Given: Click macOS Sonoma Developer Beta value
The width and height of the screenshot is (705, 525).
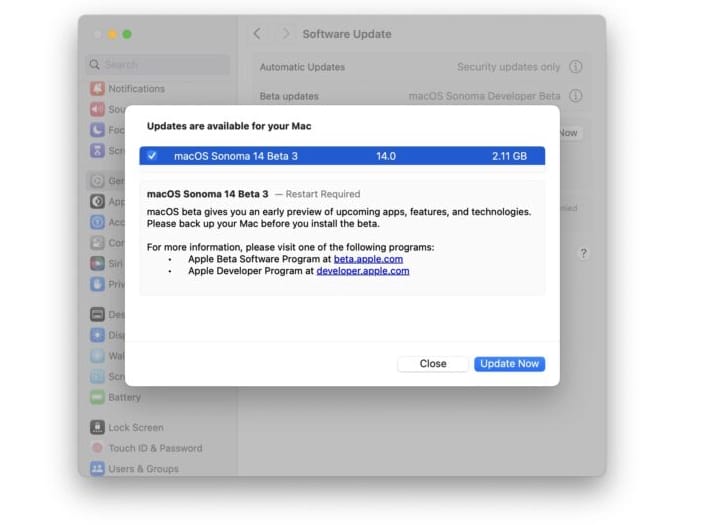Looking at the screenshot, I should pyautogui.click(x=484, y=96).
